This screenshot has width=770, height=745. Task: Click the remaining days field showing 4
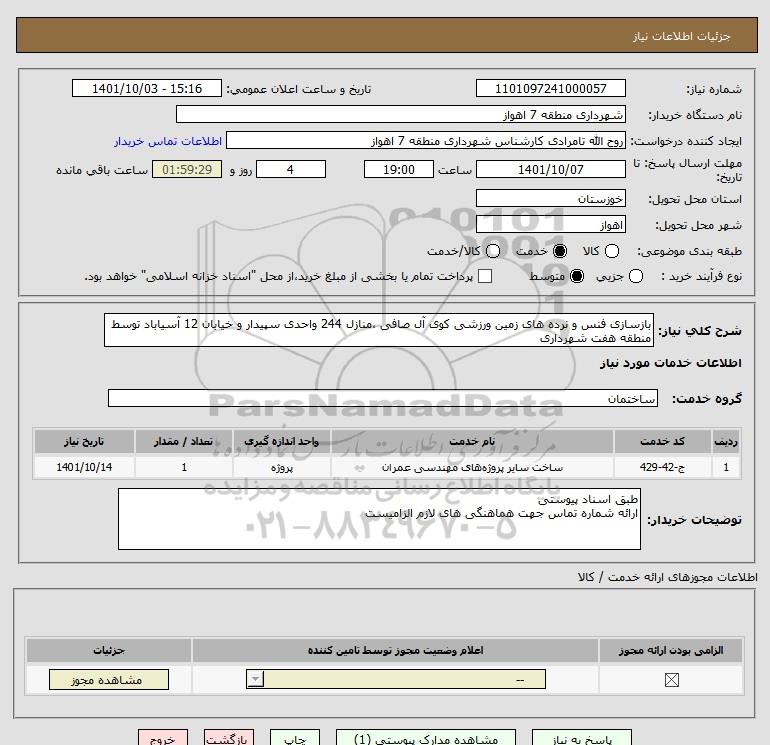coord(291,169)
